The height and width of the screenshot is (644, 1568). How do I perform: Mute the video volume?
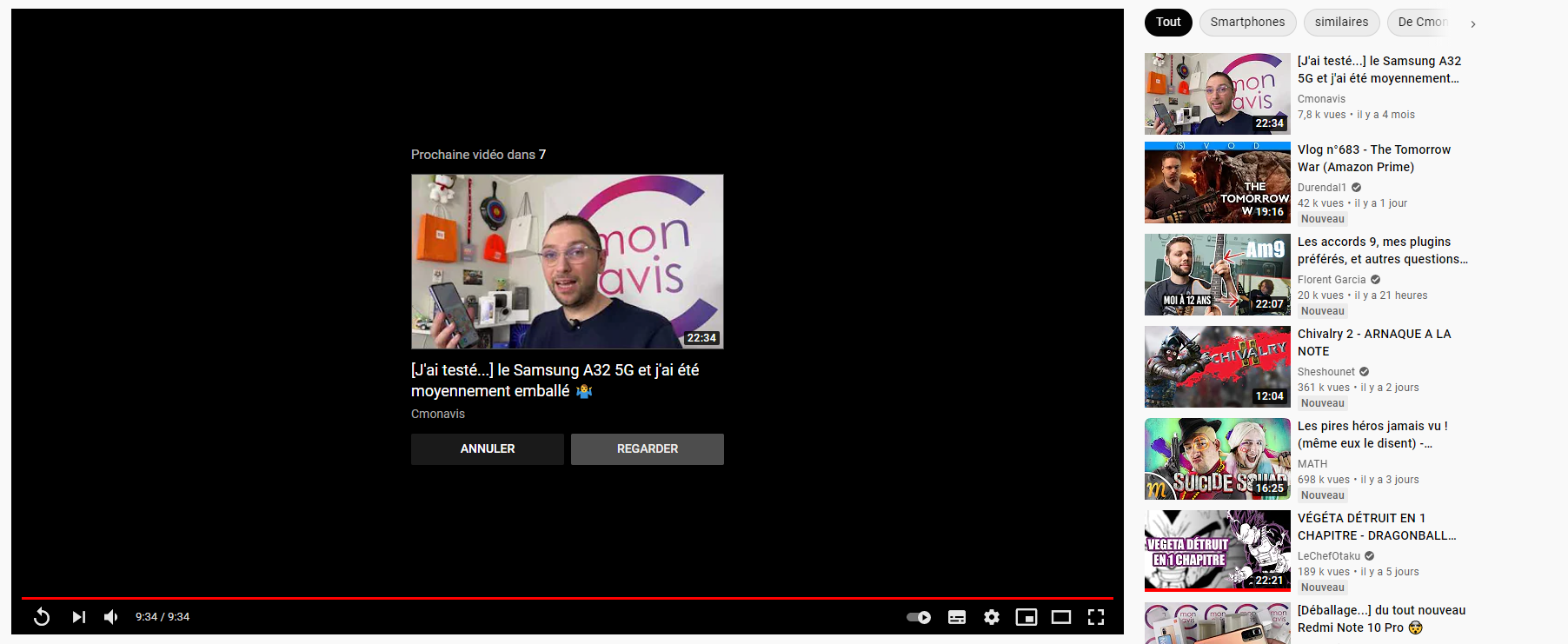point(111,617)
